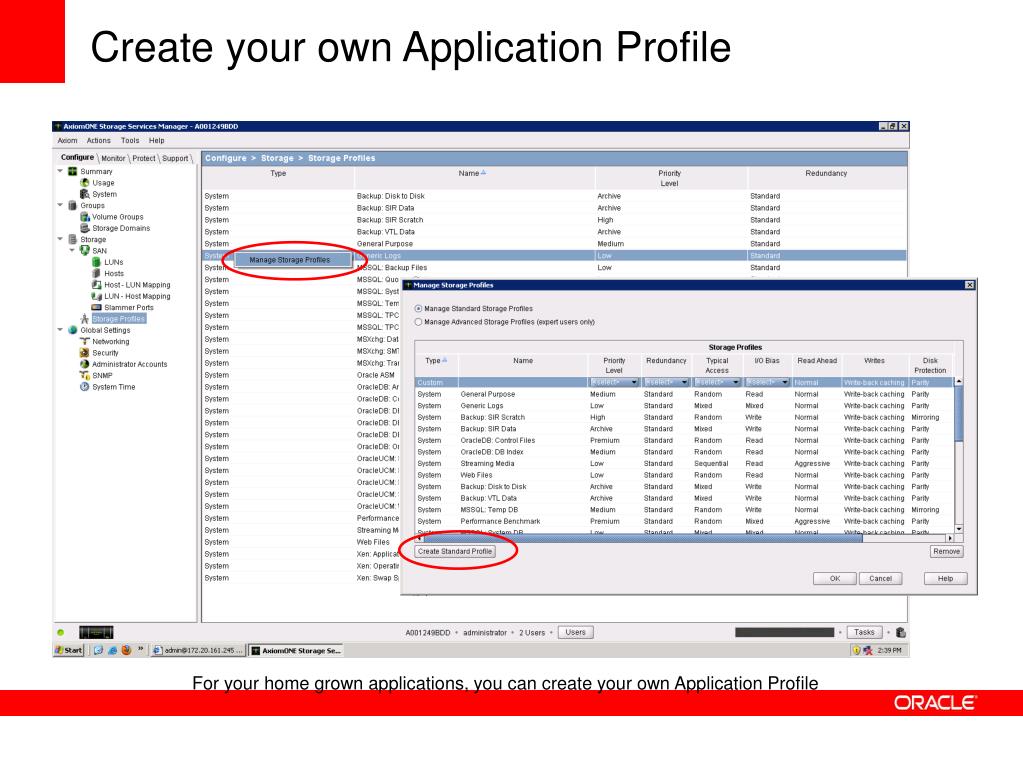Select Manage Advanced Storage Profiles radio button
The width and height of the screenshot is (1023, 767).
pos(418,322)
